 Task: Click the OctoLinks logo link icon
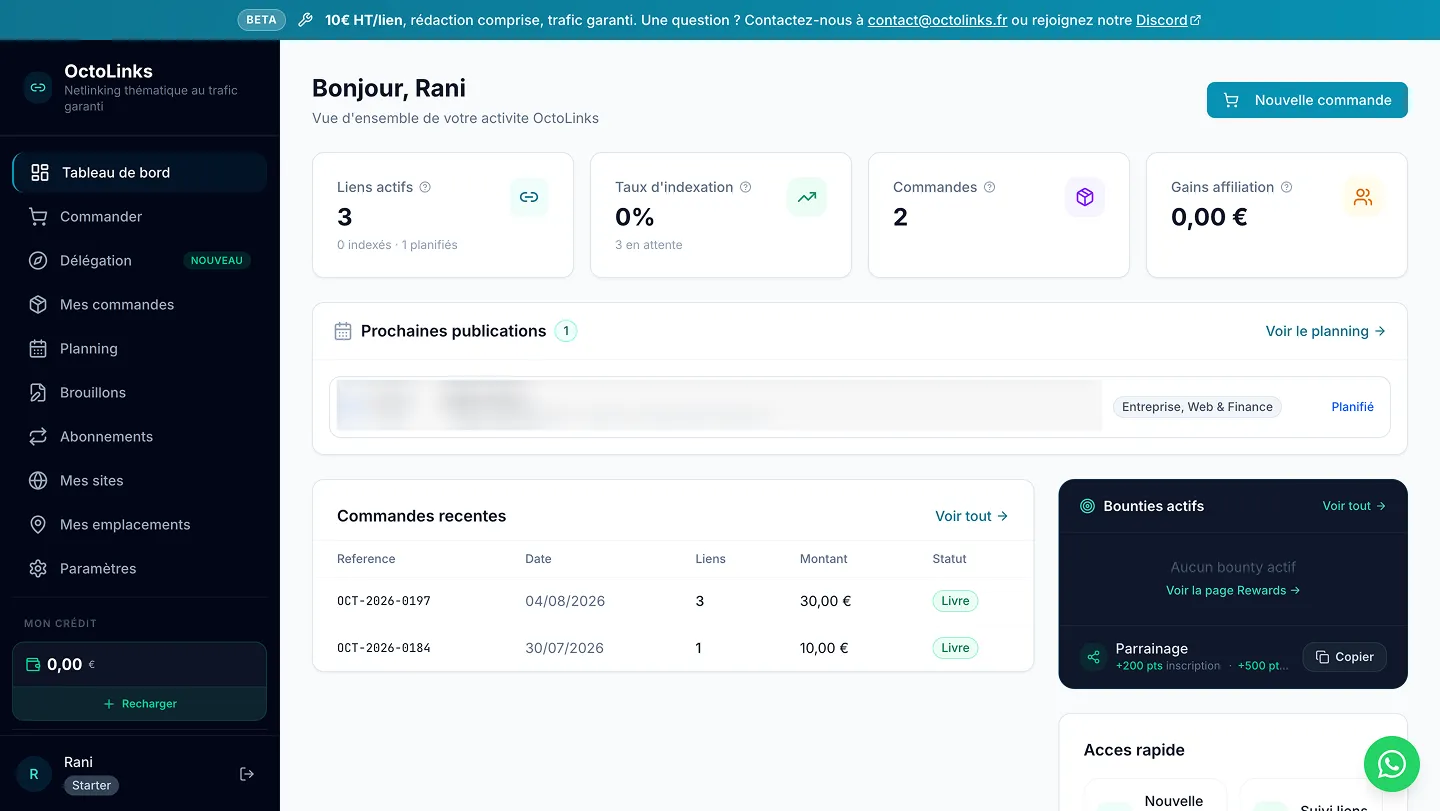(x=38, y=87)
